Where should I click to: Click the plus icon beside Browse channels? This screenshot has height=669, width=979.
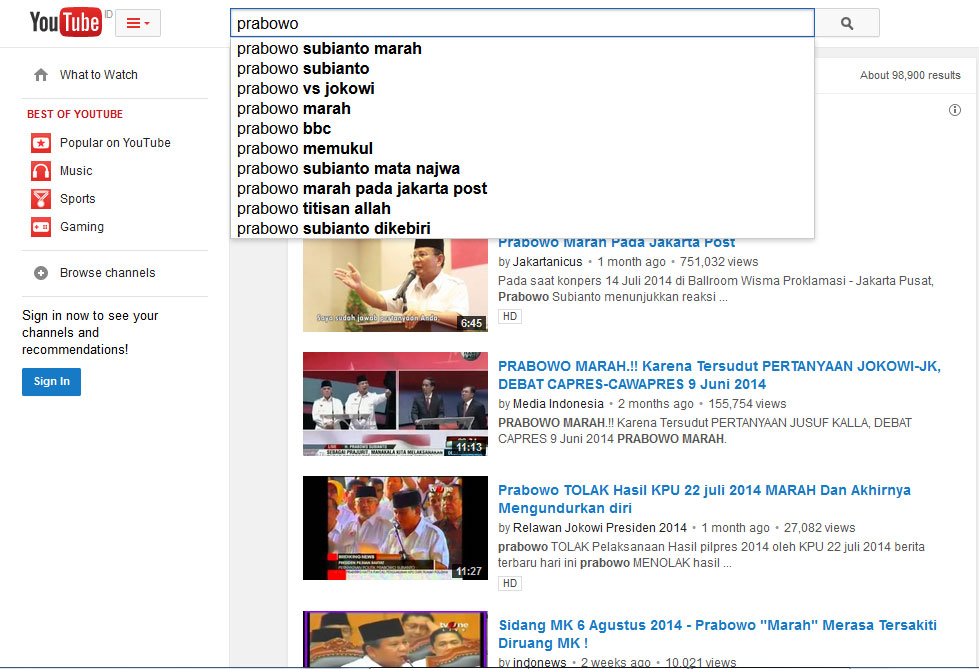41,273
